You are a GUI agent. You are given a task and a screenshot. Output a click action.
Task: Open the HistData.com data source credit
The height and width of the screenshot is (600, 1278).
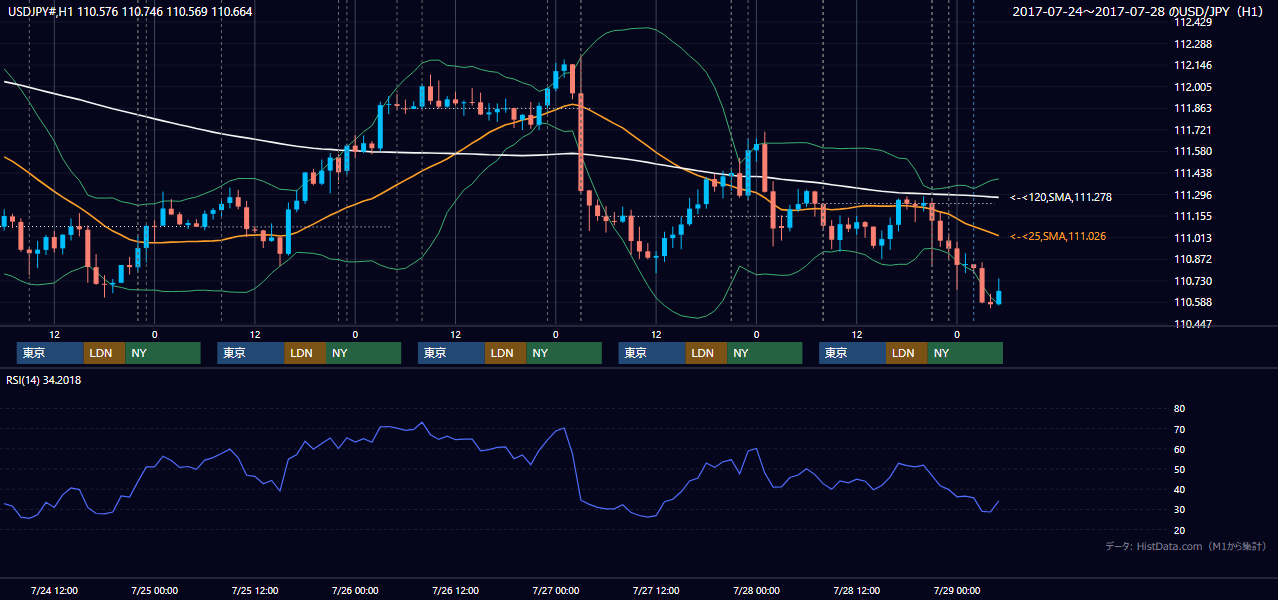[x=1185, y=546]
